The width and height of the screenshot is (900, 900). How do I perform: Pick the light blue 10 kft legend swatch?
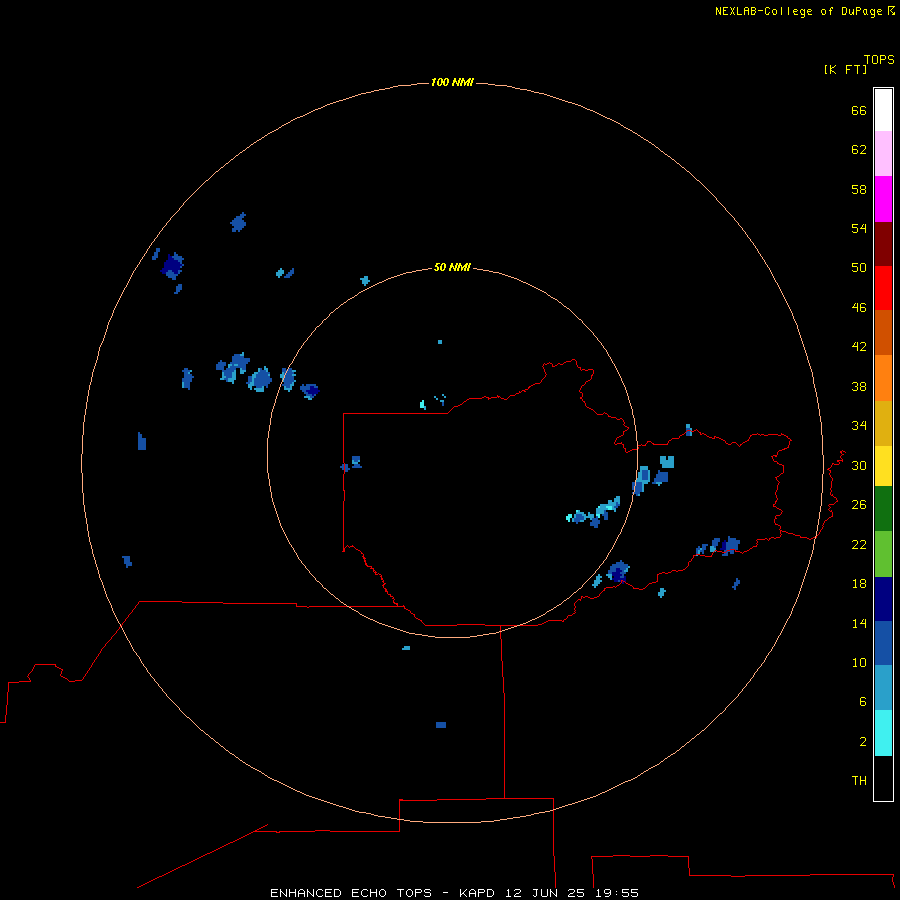pyautogui.click(x=883, y=688)
